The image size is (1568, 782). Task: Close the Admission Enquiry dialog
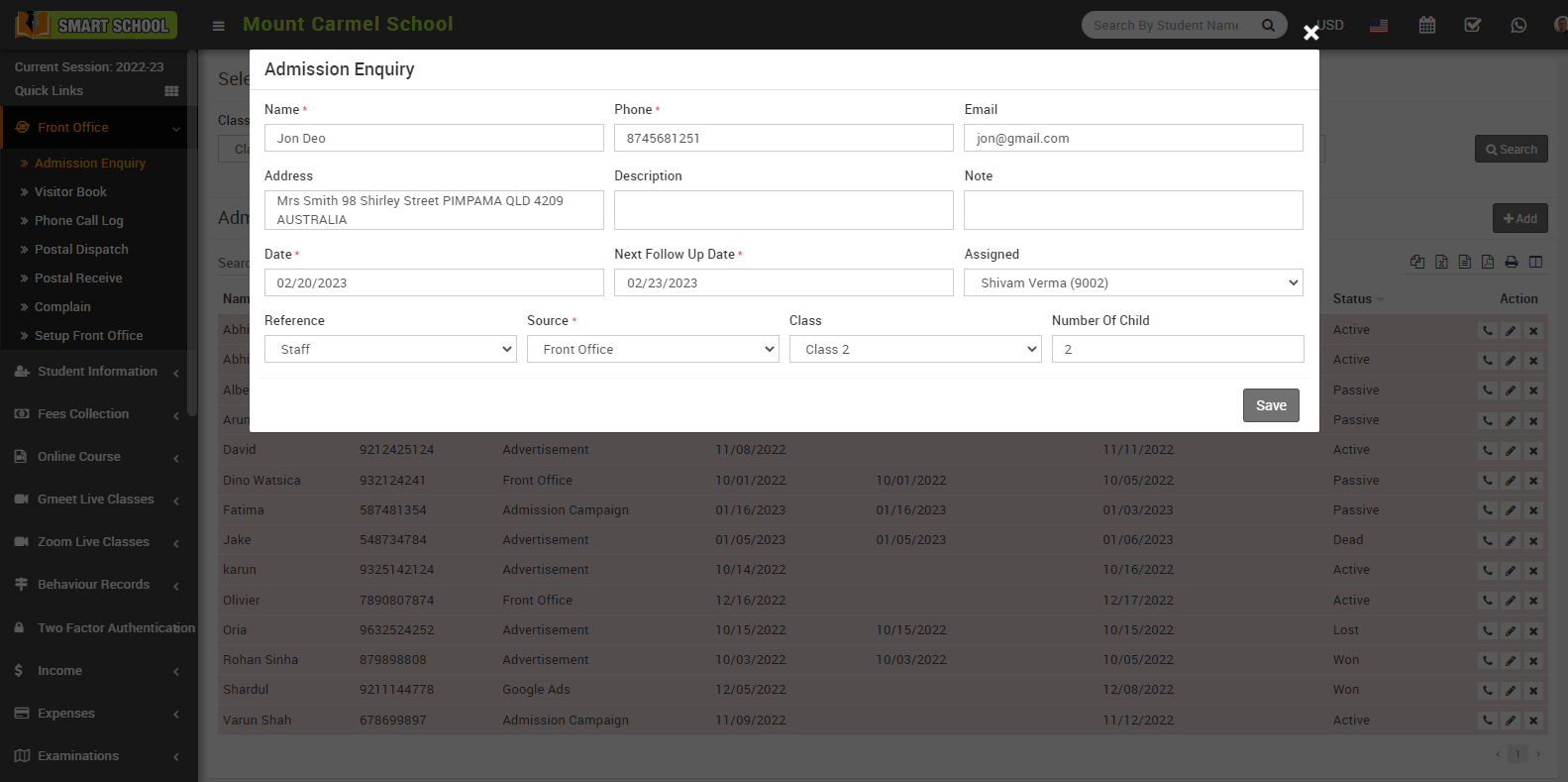[1310, 33]
